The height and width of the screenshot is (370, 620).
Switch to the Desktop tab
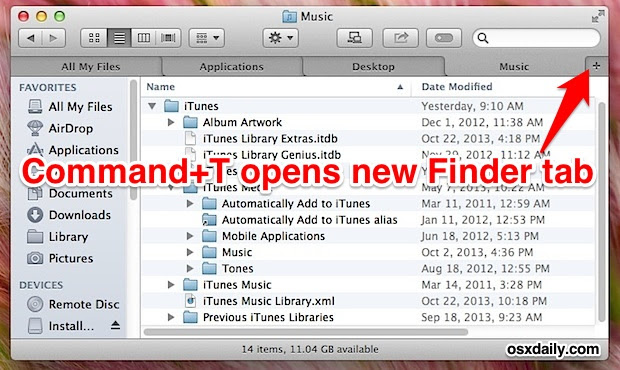(x=373, y=66)
